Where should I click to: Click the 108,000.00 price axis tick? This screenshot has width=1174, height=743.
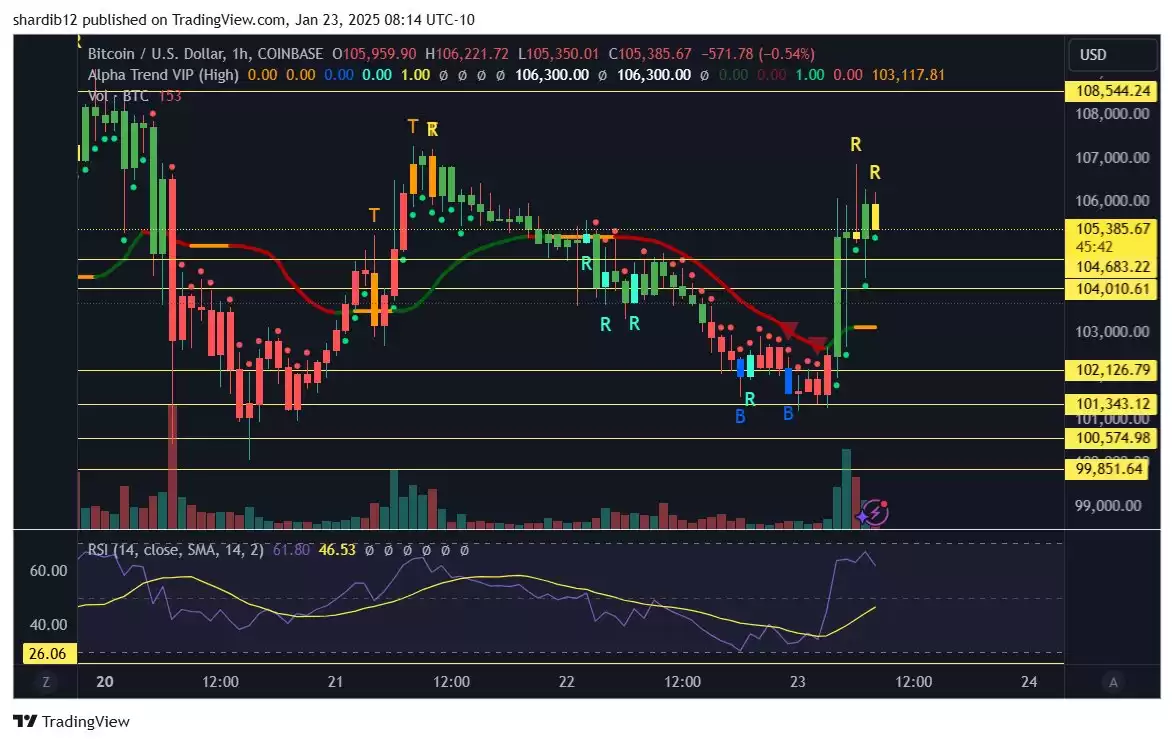pos(1113,114)
